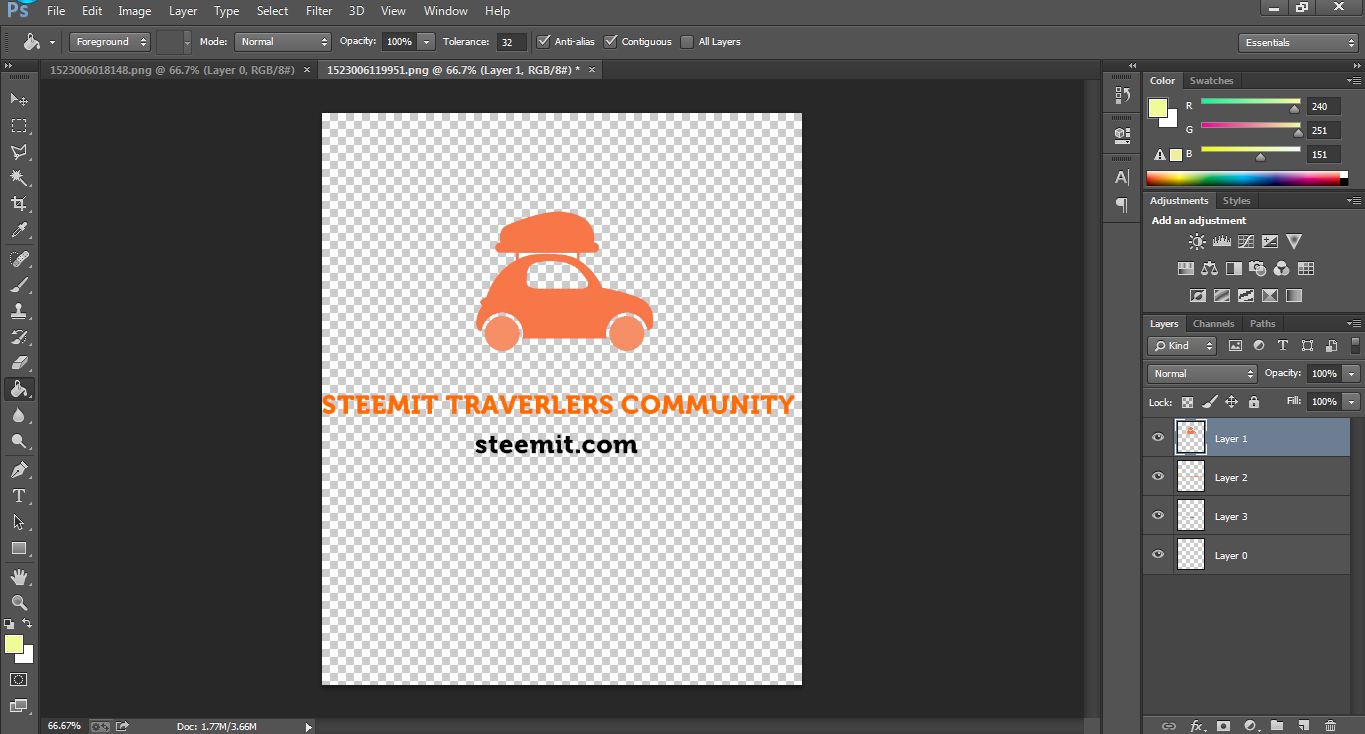The height and width of the screenshot is (734, 1365).
Task: Select the Blur tool
Action: click(19, 415)
